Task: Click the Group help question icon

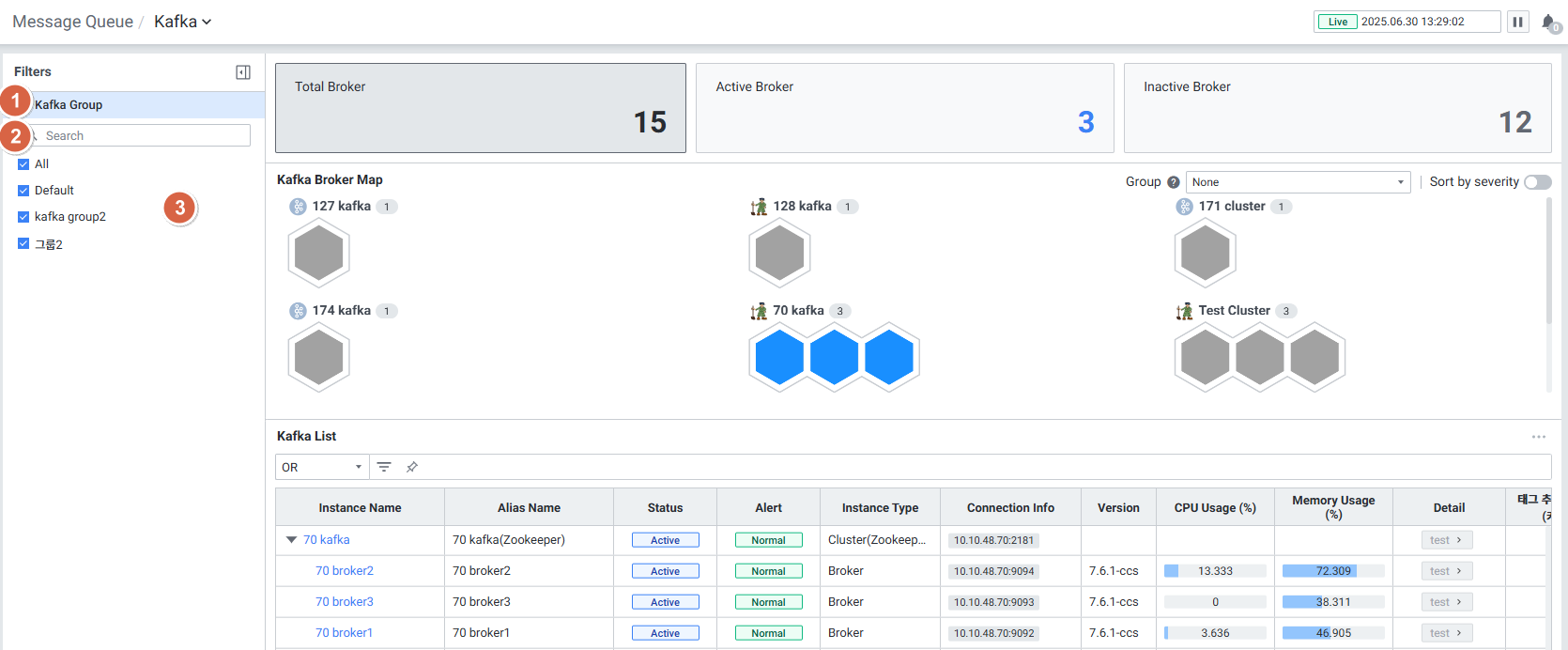Action: [1173, 182]
